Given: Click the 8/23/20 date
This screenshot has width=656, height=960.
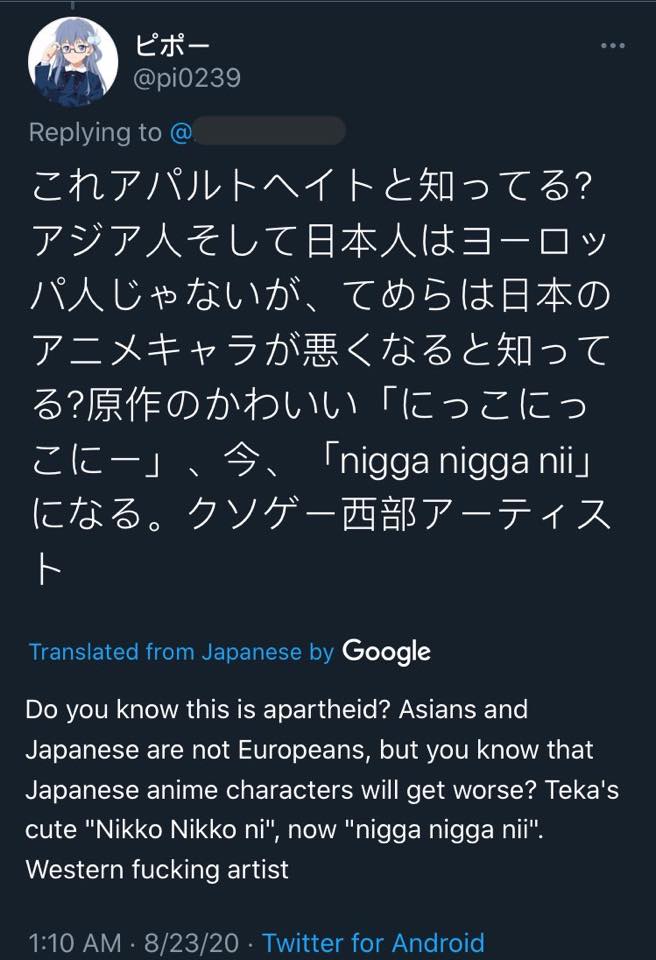Looking at the screenshot, I should coord(191,942).
